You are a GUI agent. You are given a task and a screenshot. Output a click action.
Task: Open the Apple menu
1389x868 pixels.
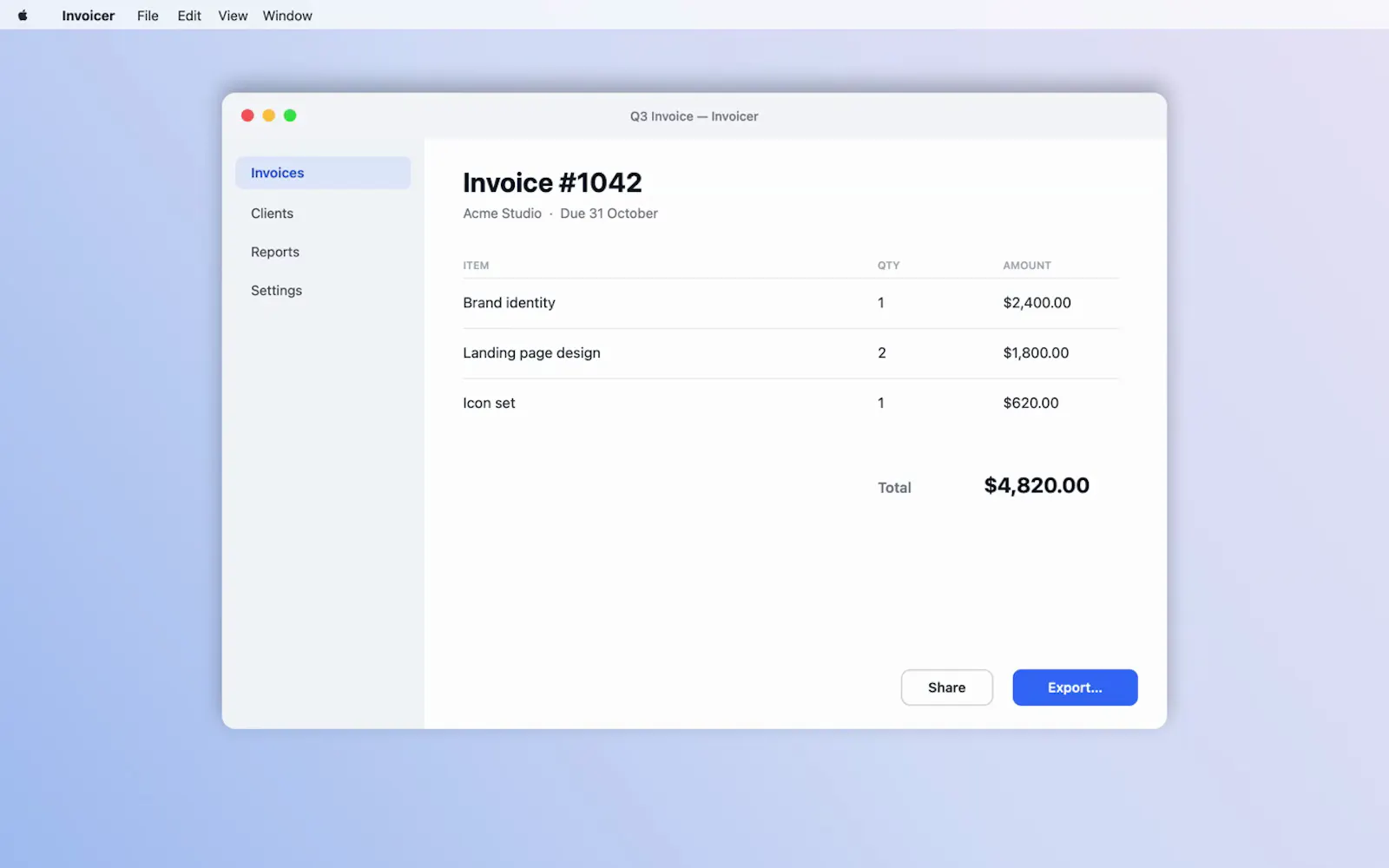(x=23, y=16)
